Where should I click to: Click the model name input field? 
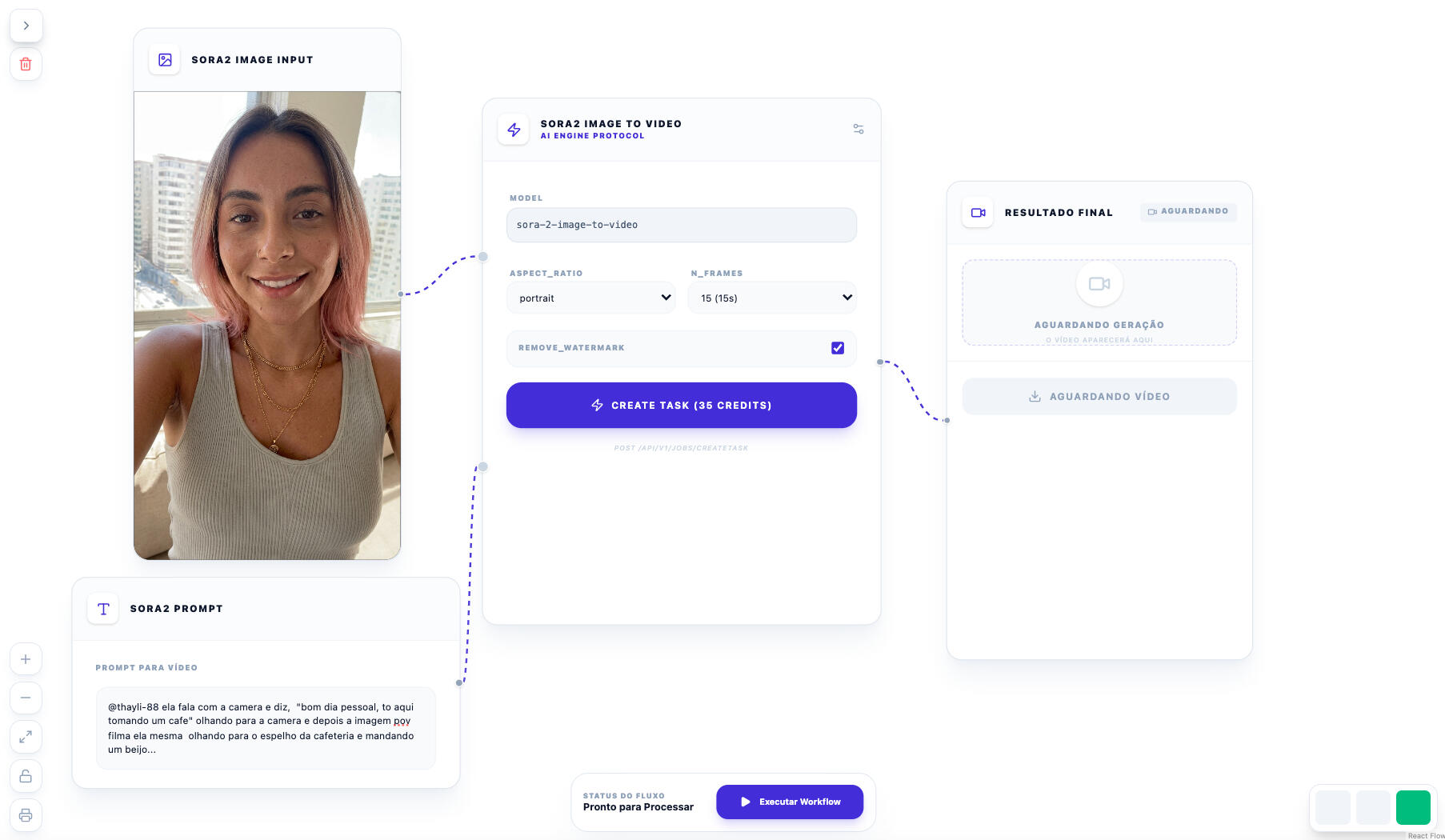682,225
